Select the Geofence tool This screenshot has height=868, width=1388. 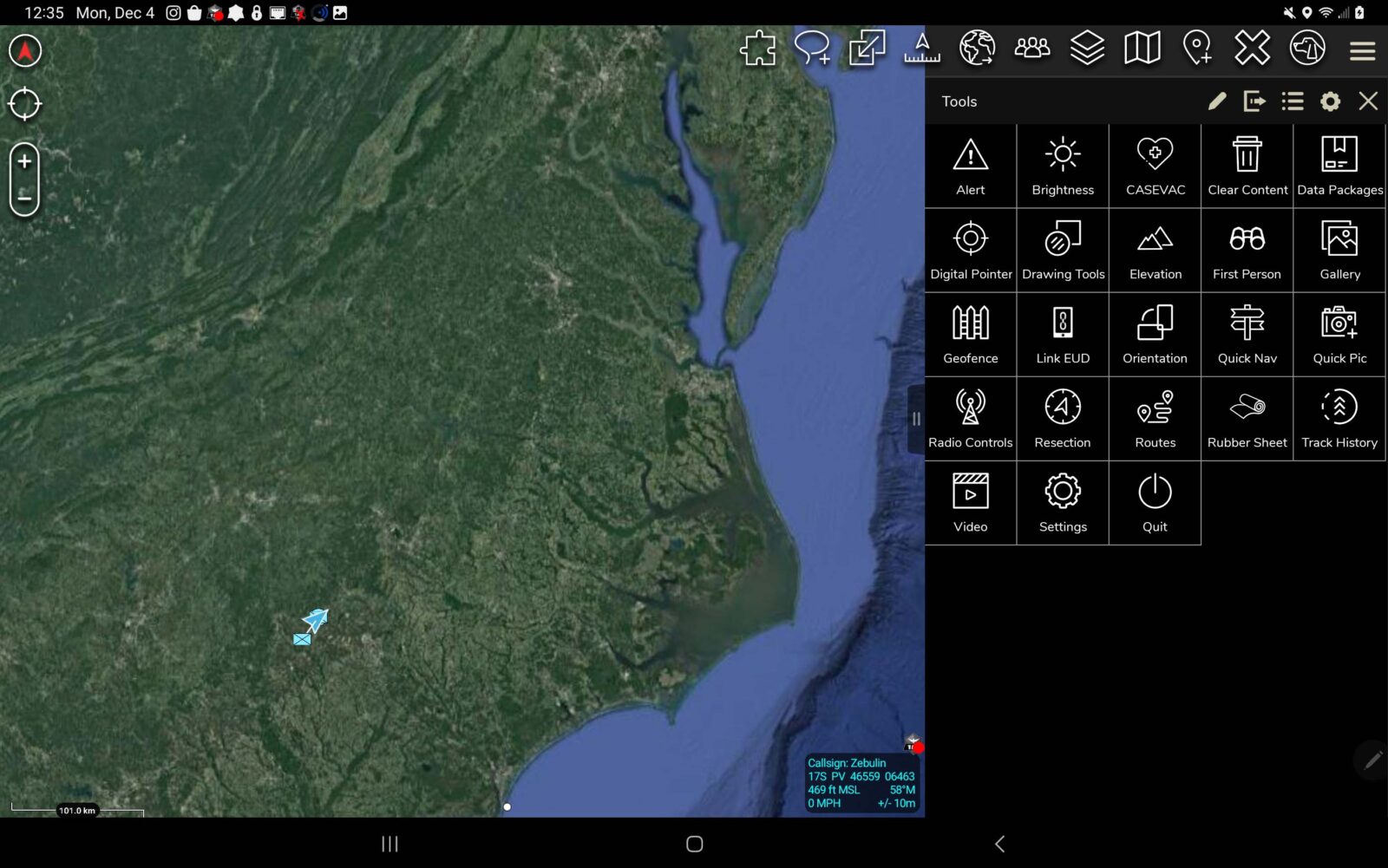click(x=970, y=334)
